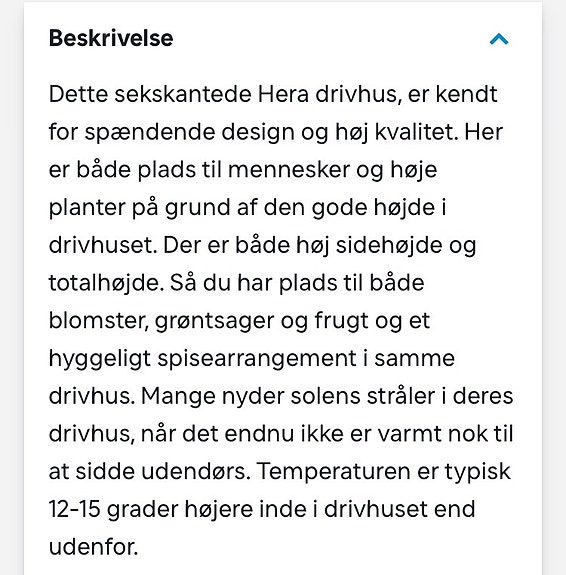Click the word 'udendørs.' in the description
The width and height of the screenshot is (566, 575).
196,472
